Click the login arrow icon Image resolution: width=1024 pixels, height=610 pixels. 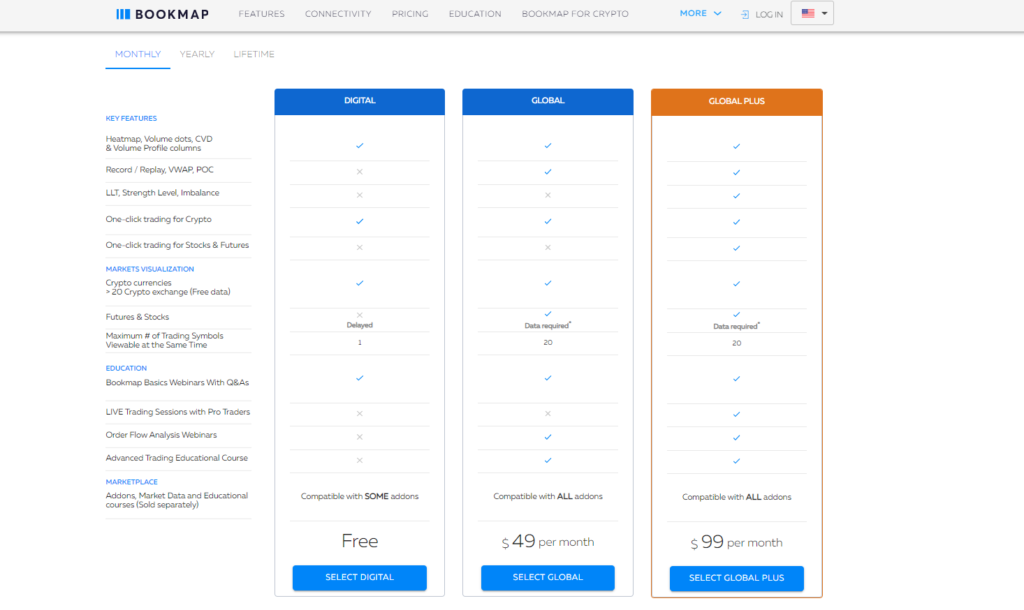tap(745, 15)
